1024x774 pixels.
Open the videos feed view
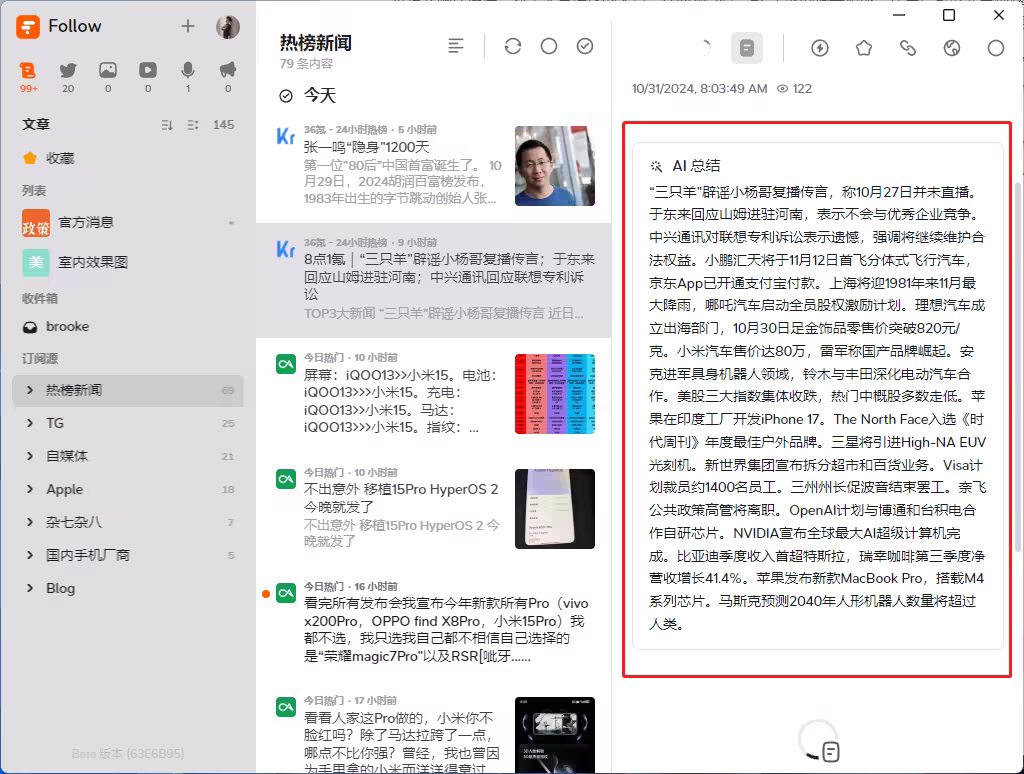tap(148, 70)
